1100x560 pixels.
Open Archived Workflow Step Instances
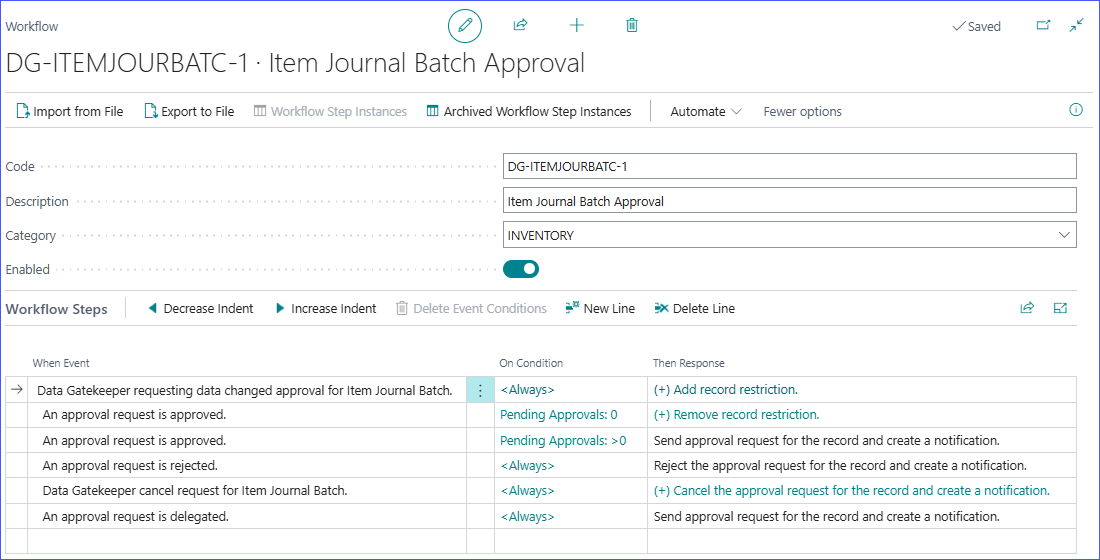529,112
